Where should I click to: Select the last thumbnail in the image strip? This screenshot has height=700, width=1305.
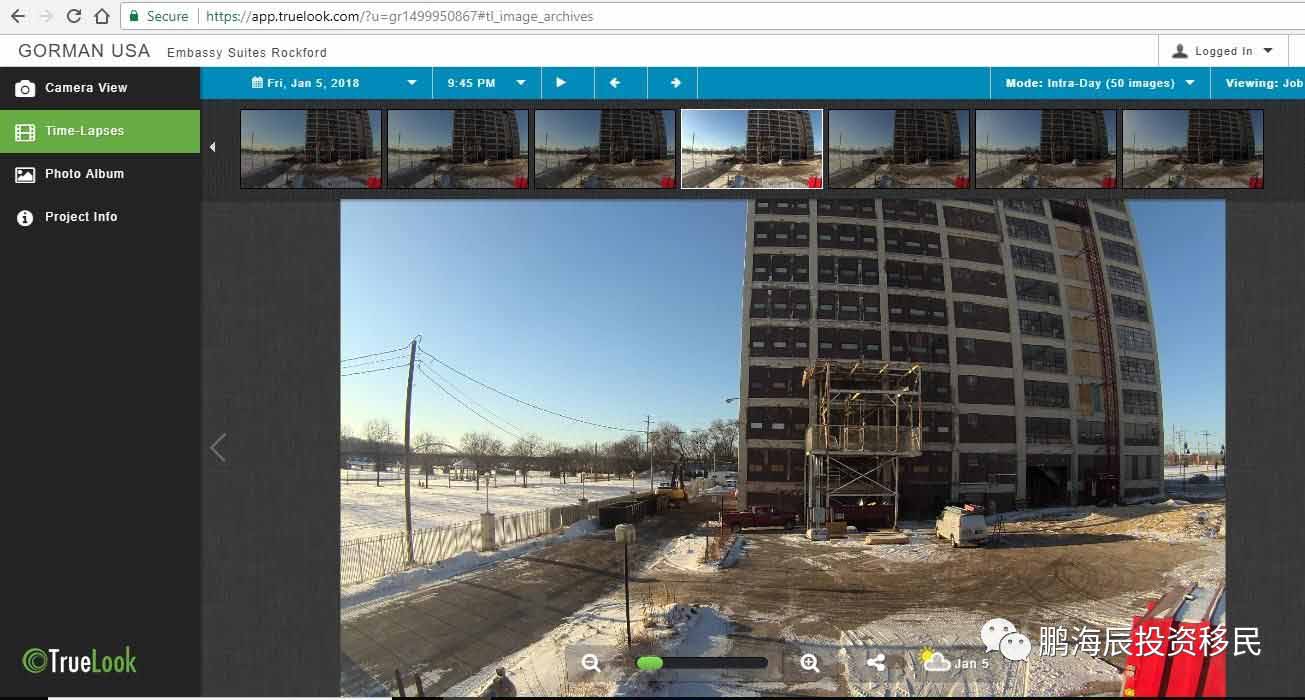1193,149
